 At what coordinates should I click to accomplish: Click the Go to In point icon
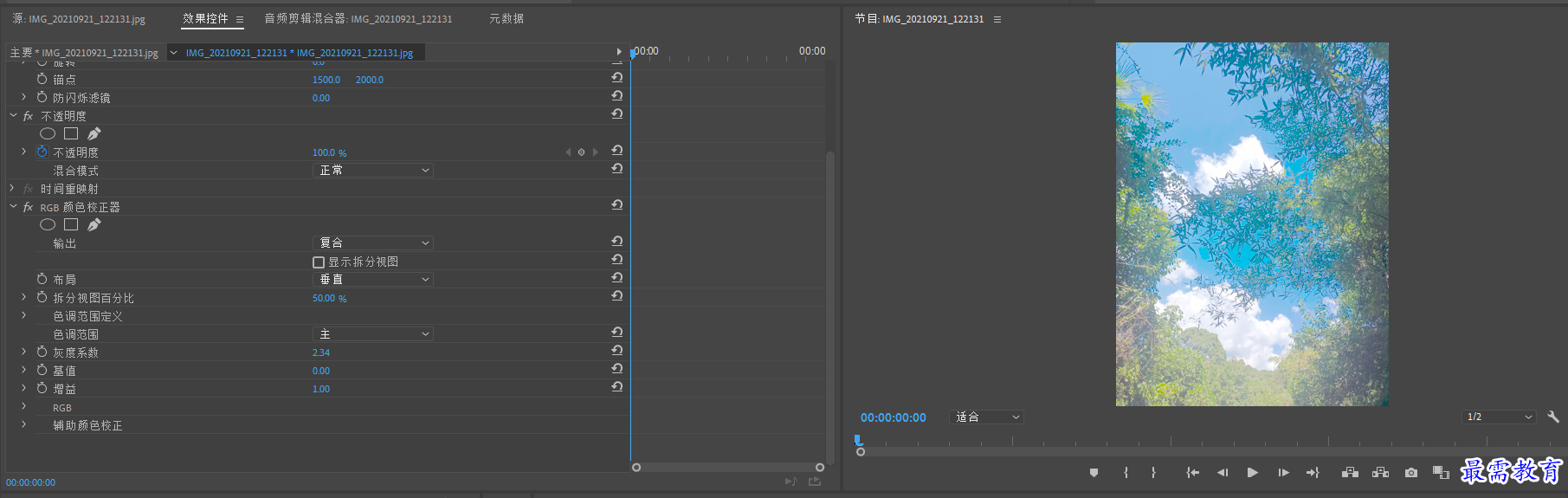pos(1192,473)
